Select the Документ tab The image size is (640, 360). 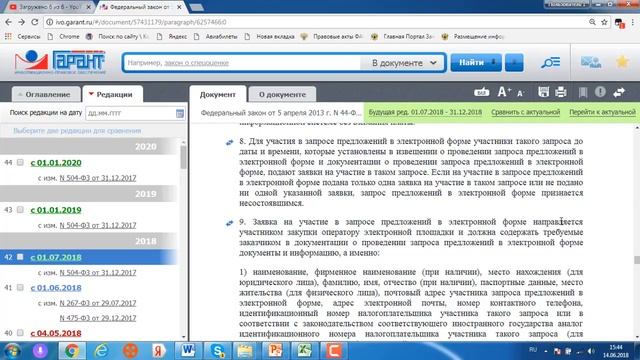(218, 94)
